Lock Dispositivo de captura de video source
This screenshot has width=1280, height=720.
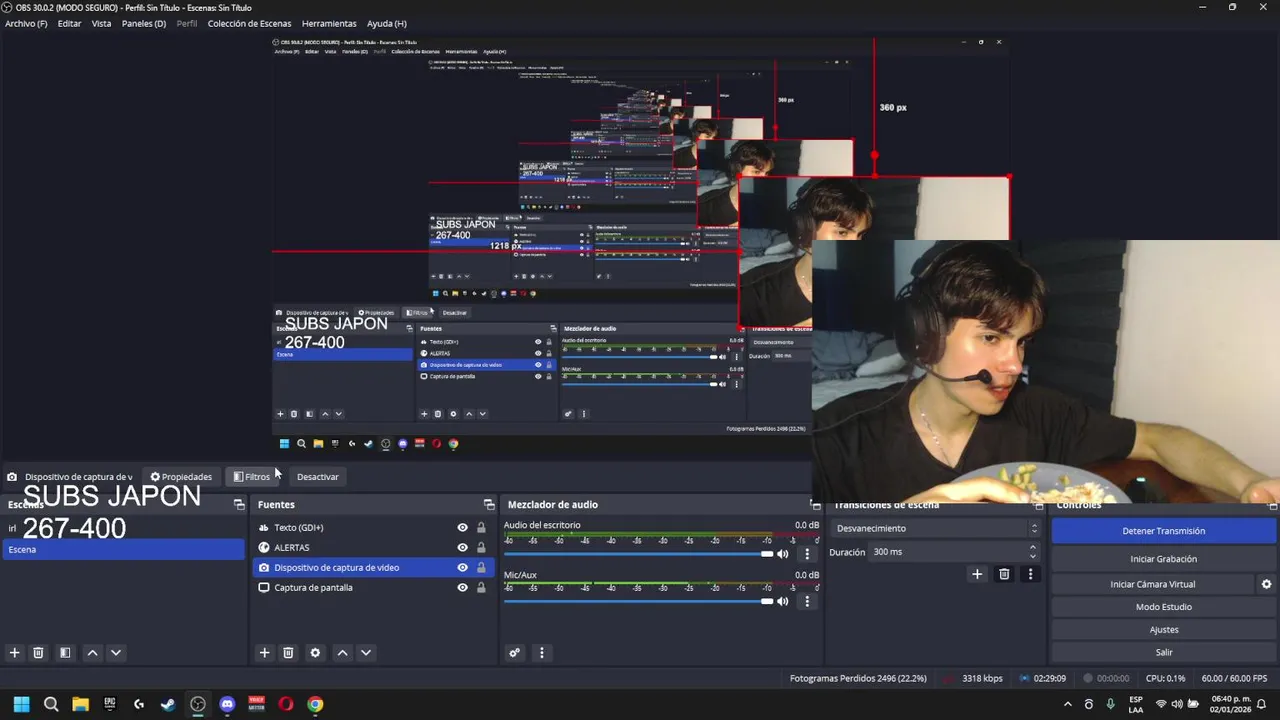481,568
